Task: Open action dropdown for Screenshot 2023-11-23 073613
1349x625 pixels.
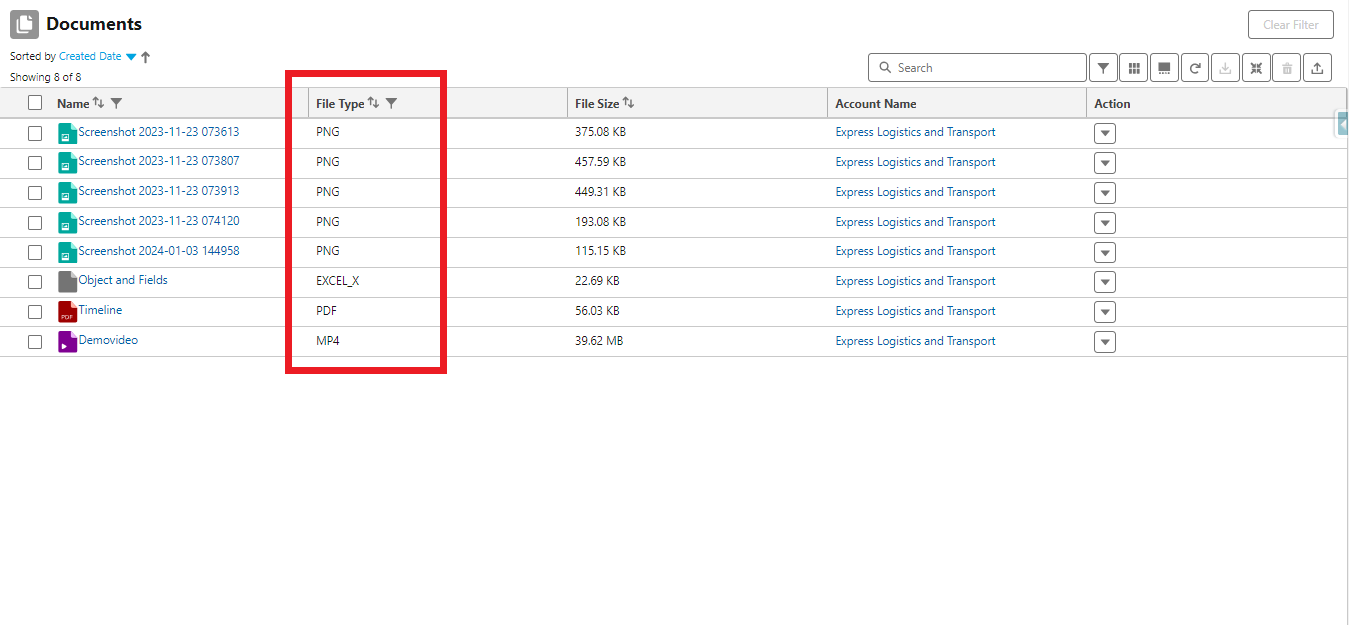Action: click(1105, 133)
